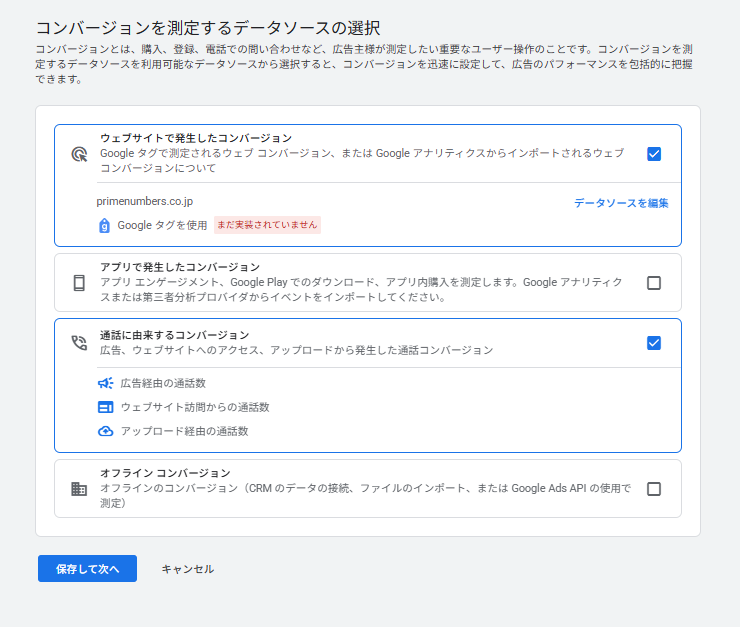
Task: Uncheck the website conversions checkbox
Action: coord(654,154)
